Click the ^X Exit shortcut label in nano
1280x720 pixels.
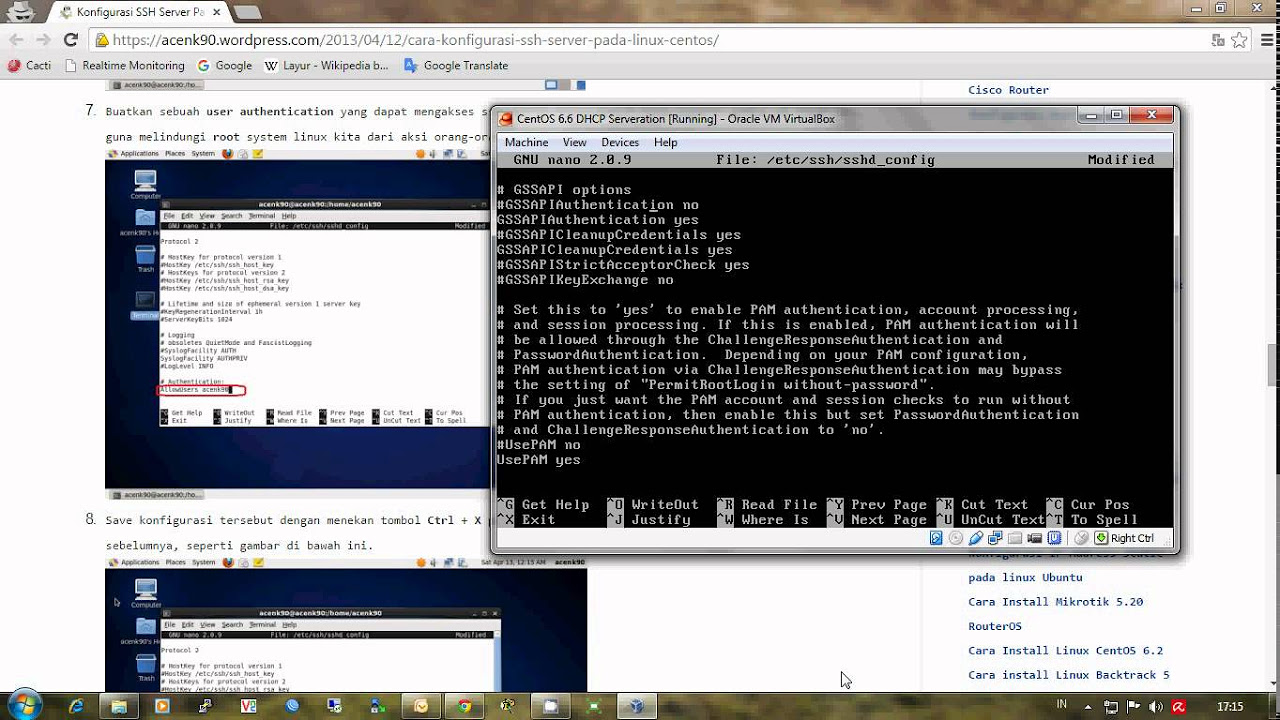tap(526, 520)
